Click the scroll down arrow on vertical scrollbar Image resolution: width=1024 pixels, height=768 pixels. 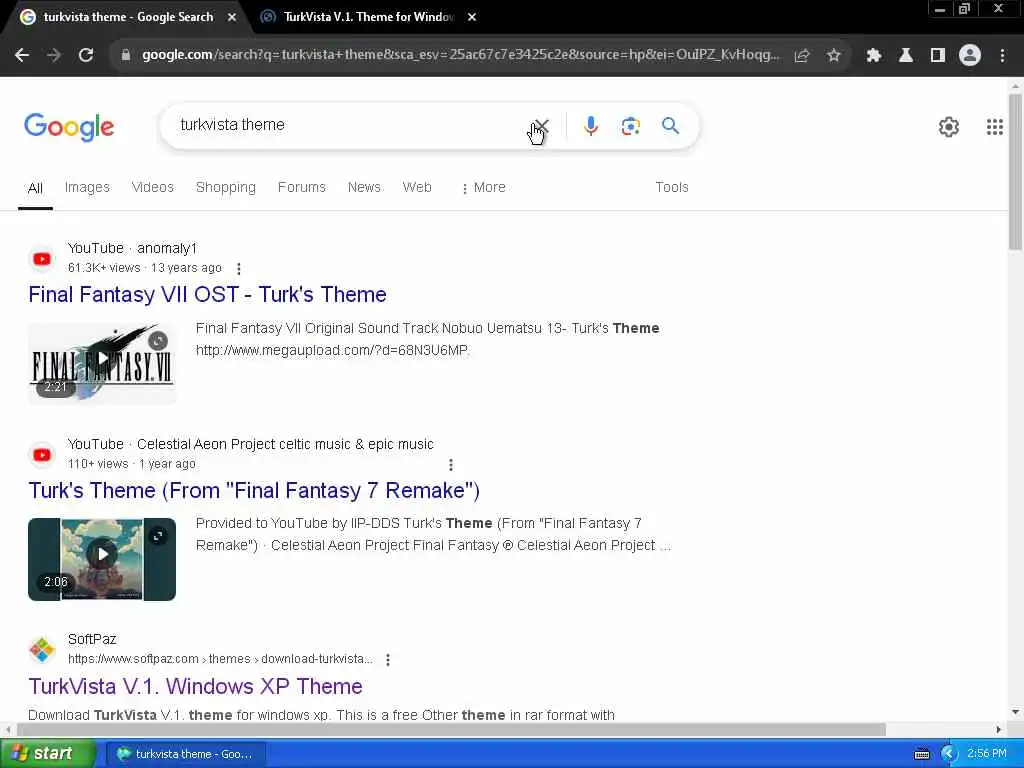1015,712
